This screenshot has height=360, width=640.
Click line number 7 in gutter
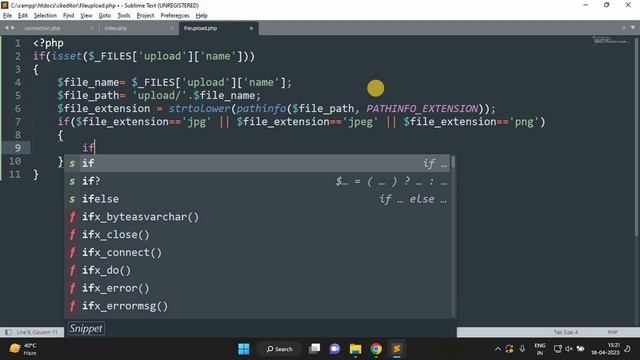coord(18,122)
